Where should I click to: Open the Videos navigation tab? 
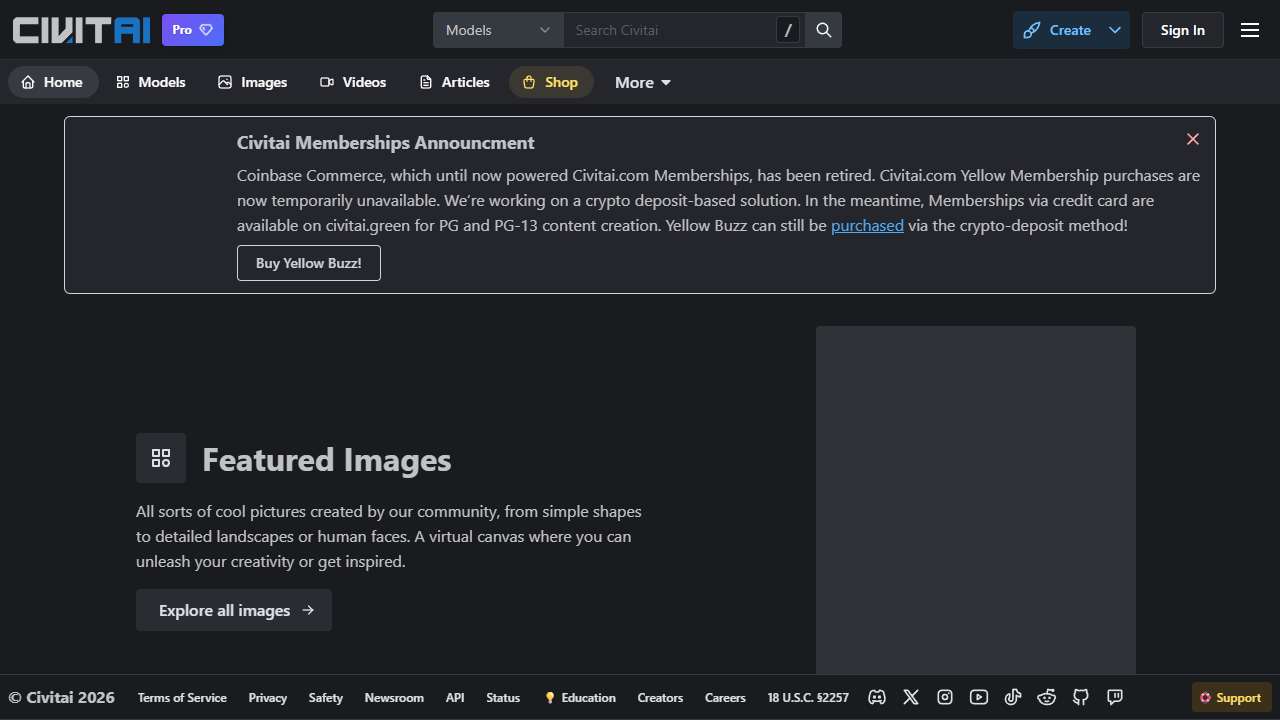(x=353, y=82)
